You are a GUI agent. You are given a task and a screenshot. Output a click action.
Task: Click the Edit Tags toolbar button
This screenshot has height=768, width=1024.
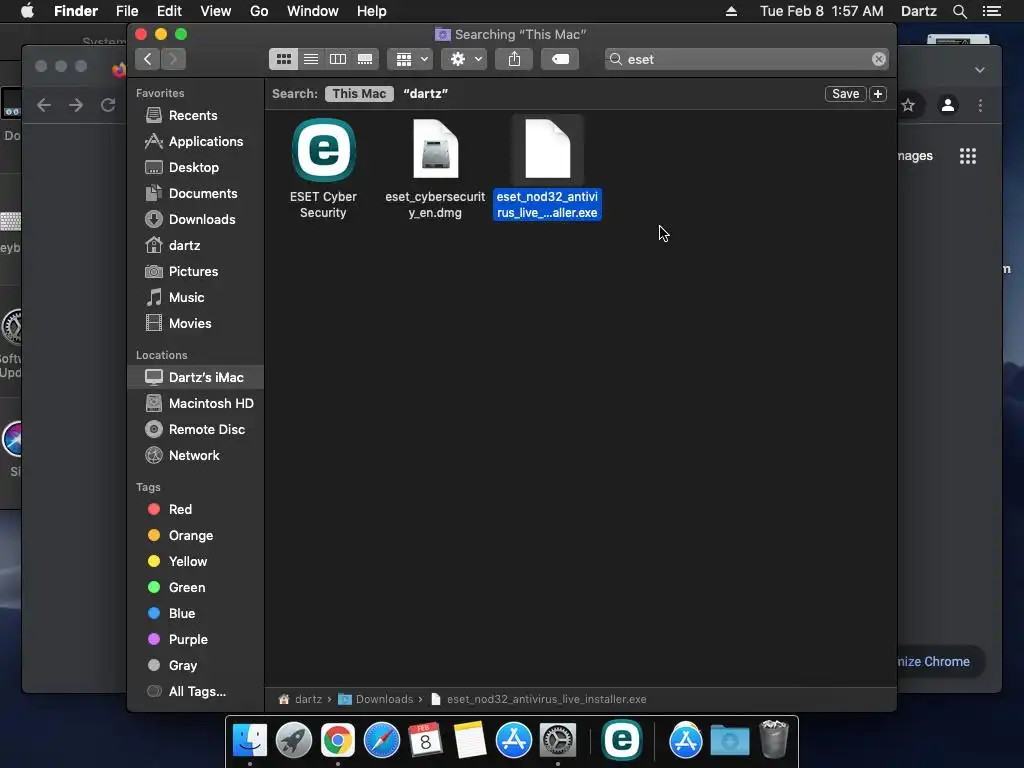tap(560, 59)
